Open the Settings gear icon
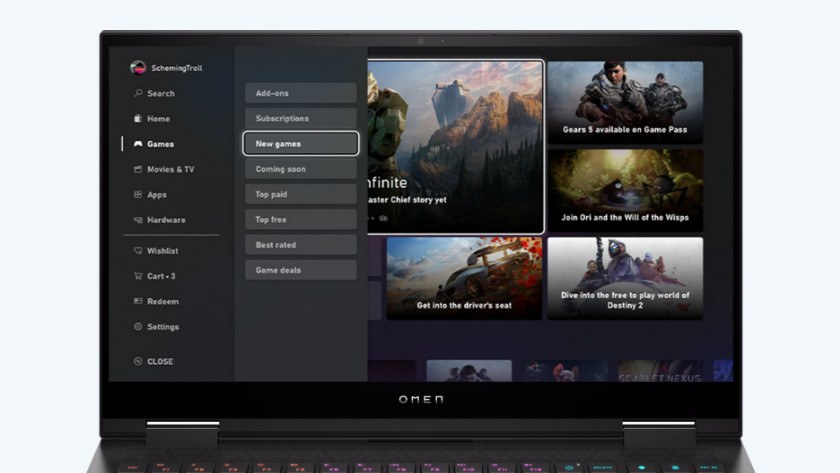Viewport: 840px width, 473px height. (138, 327)
